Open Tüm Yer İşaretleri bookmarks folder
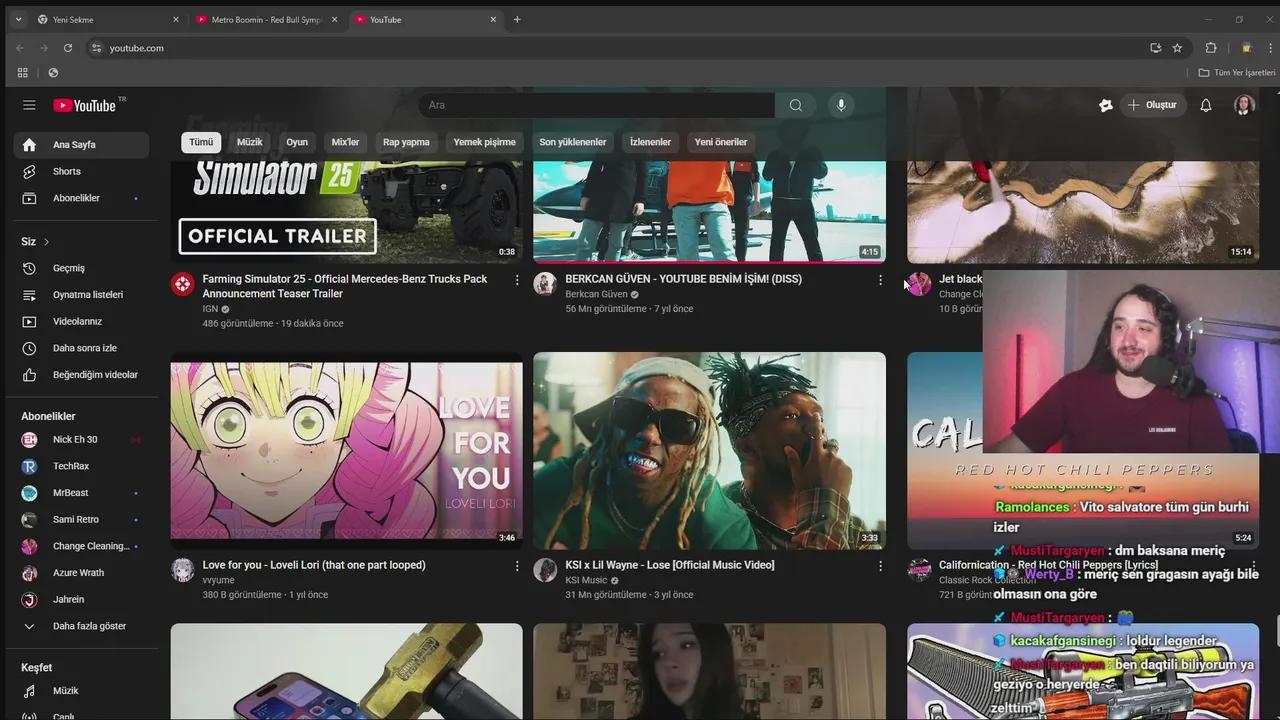1280x720 pixels. (1237, 73)
